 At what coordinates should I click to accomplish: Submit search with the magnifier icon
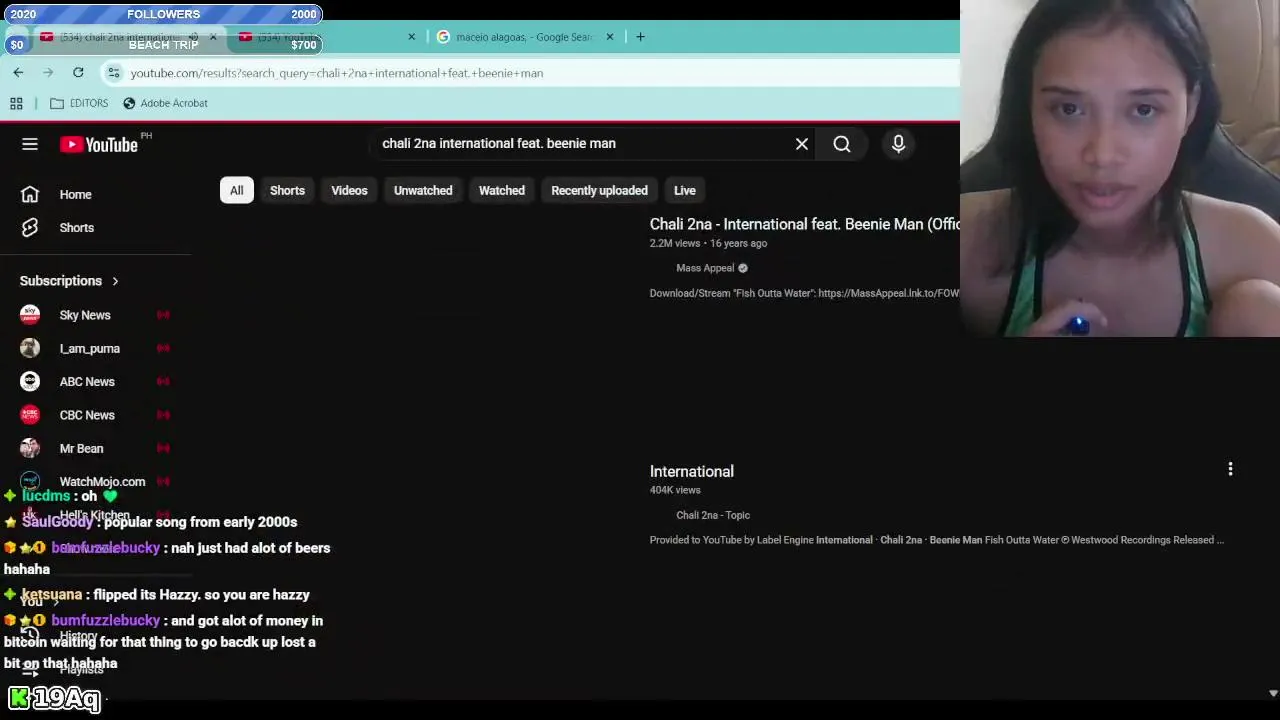point(842,144)
